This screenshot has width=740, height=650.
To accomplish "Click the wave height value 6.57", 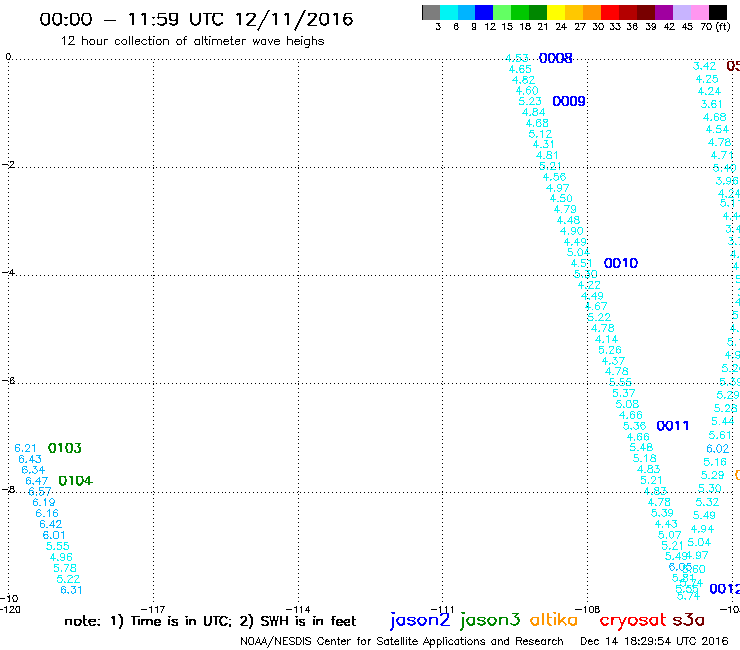I will tap(40, 491).
